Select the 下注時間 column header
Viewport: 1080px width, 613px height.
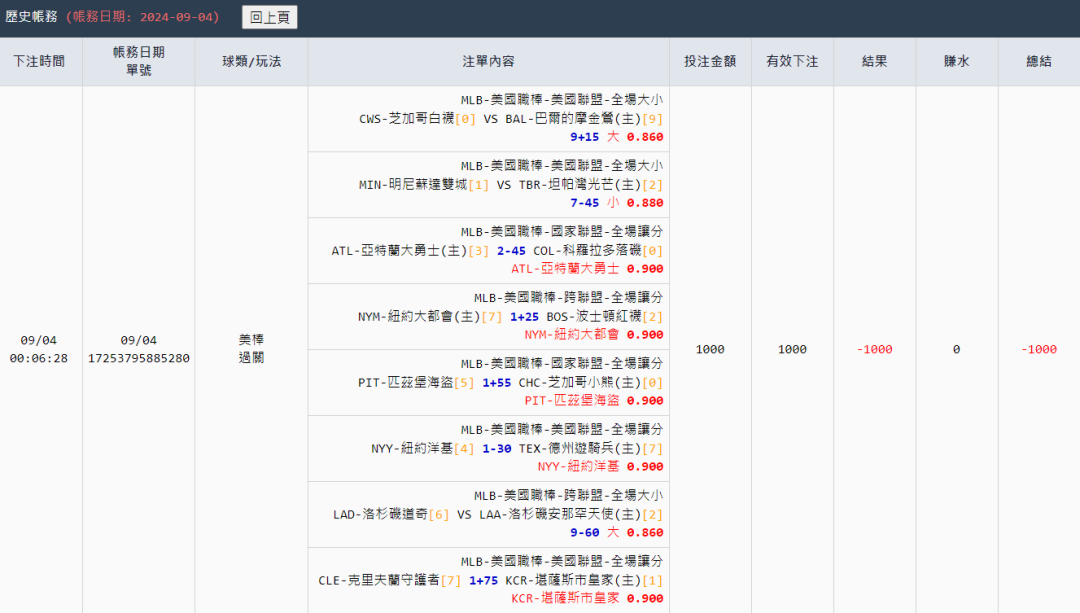pos(39,61)
